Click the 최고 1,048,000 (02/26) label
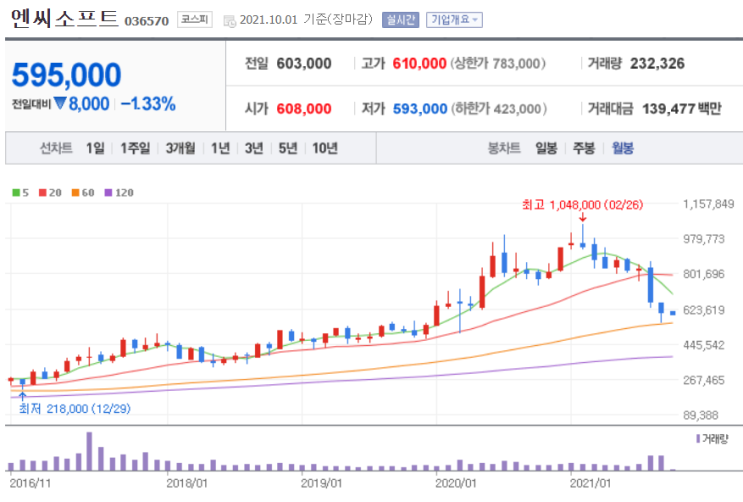Image resolution: width=743 pixels, height=502 pixels. [x=582, y=205]
